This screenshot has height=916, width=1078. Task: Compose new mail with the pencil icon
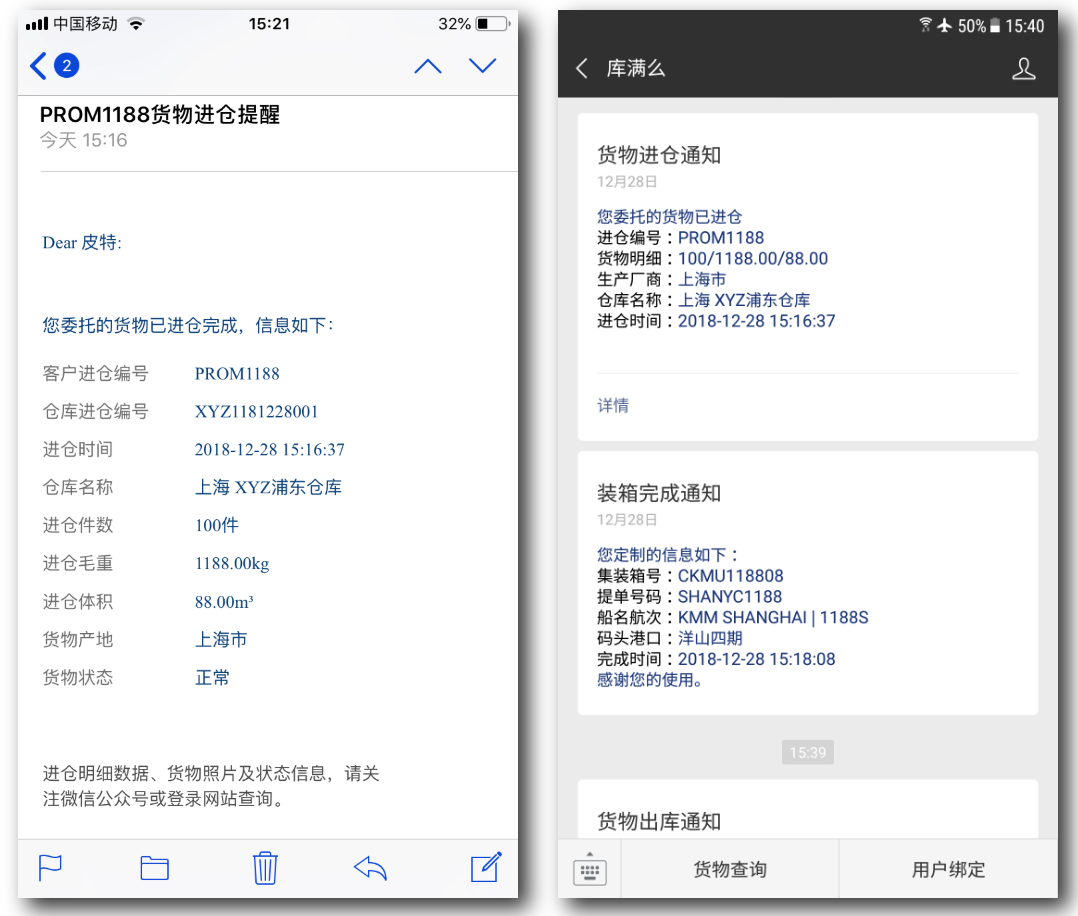486,867
